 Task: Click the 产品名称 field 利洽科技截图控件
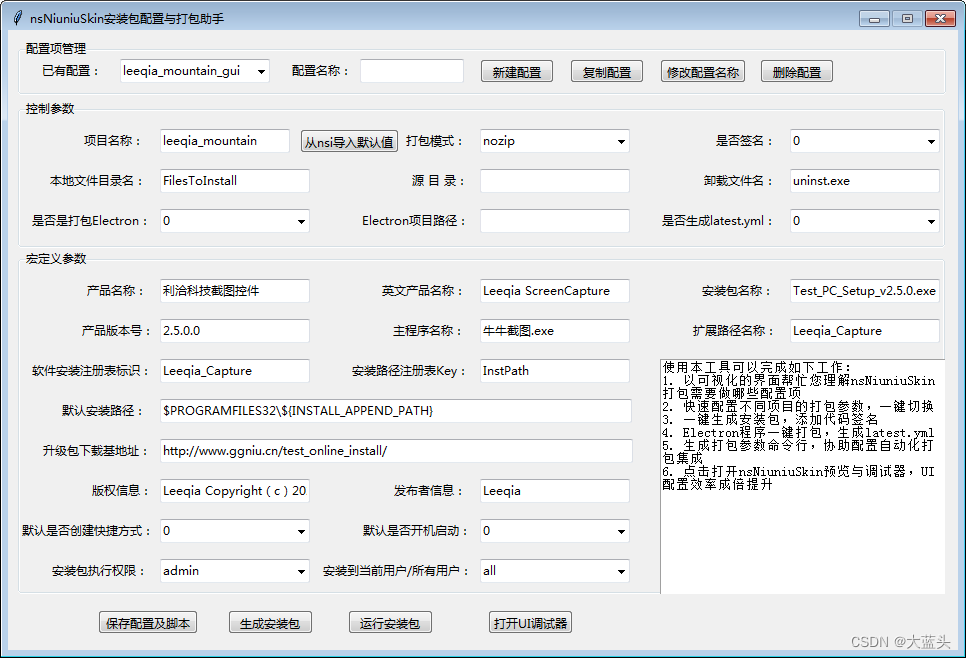click(235, 291)
